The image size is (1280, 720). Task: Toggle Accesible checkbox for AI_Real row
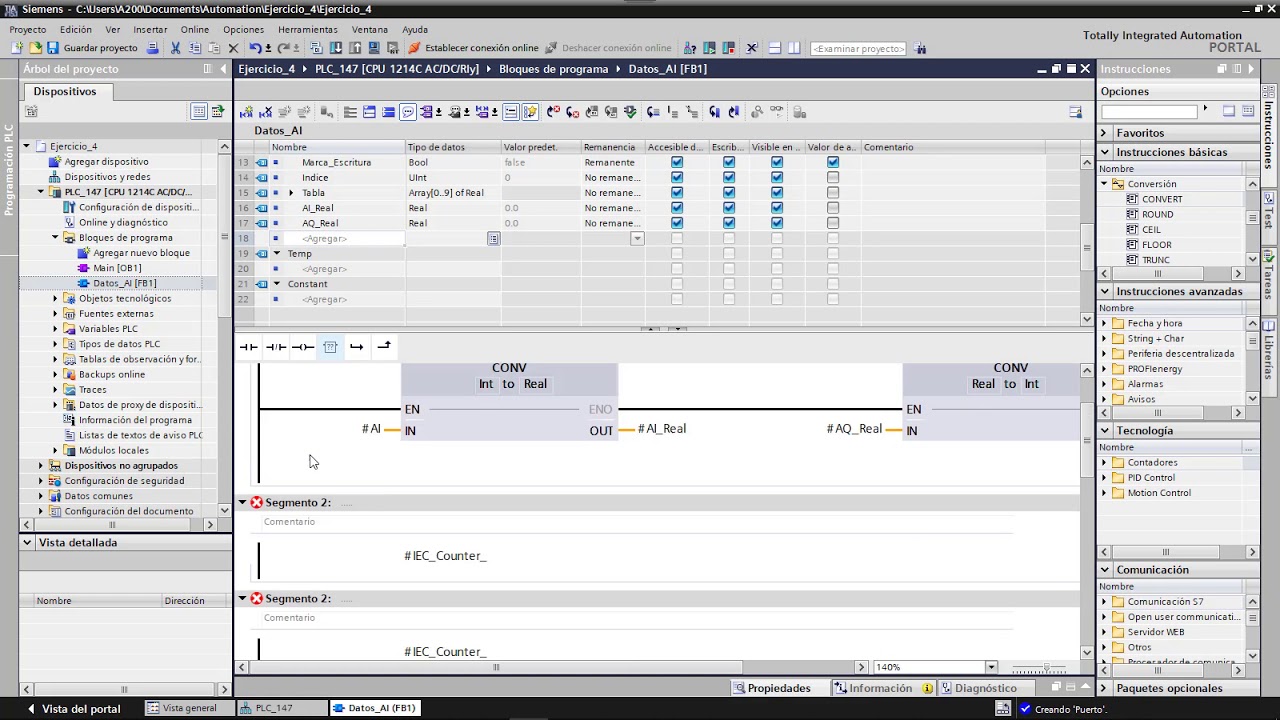point(677,208)
